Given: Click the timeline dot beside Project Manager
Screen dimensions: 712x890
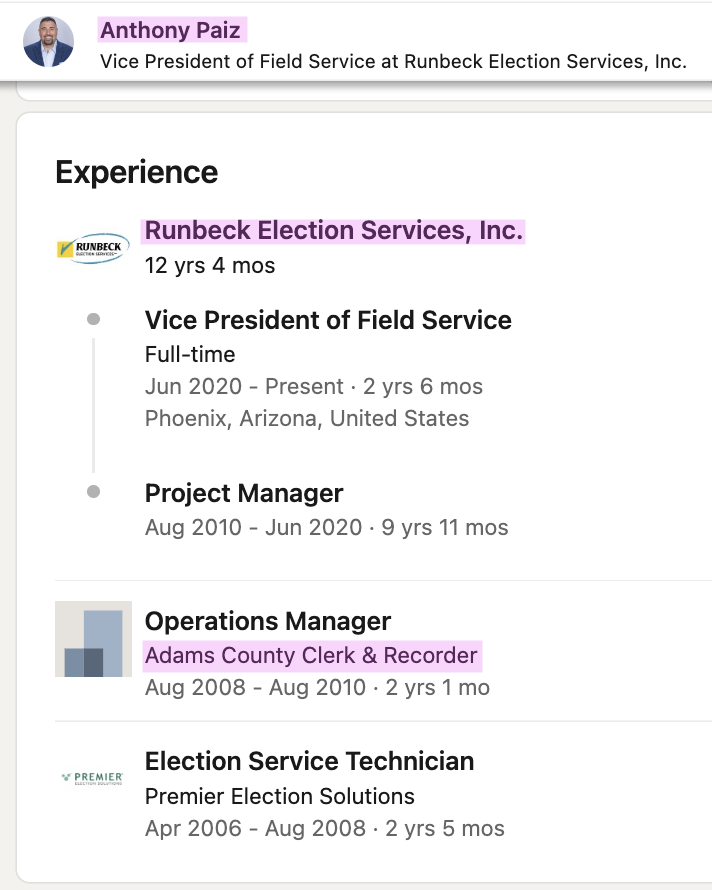Looking at the screenshot, I should coord(94,492).
